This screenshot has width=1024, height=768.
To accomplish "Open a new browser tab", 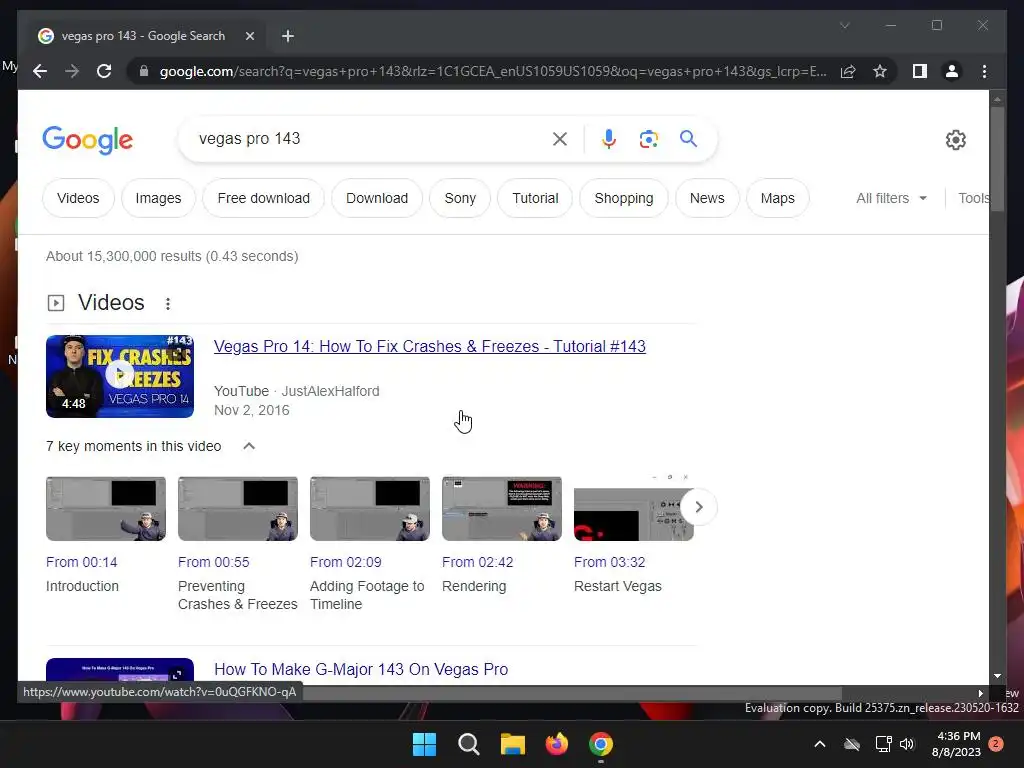I will [287, 36].
